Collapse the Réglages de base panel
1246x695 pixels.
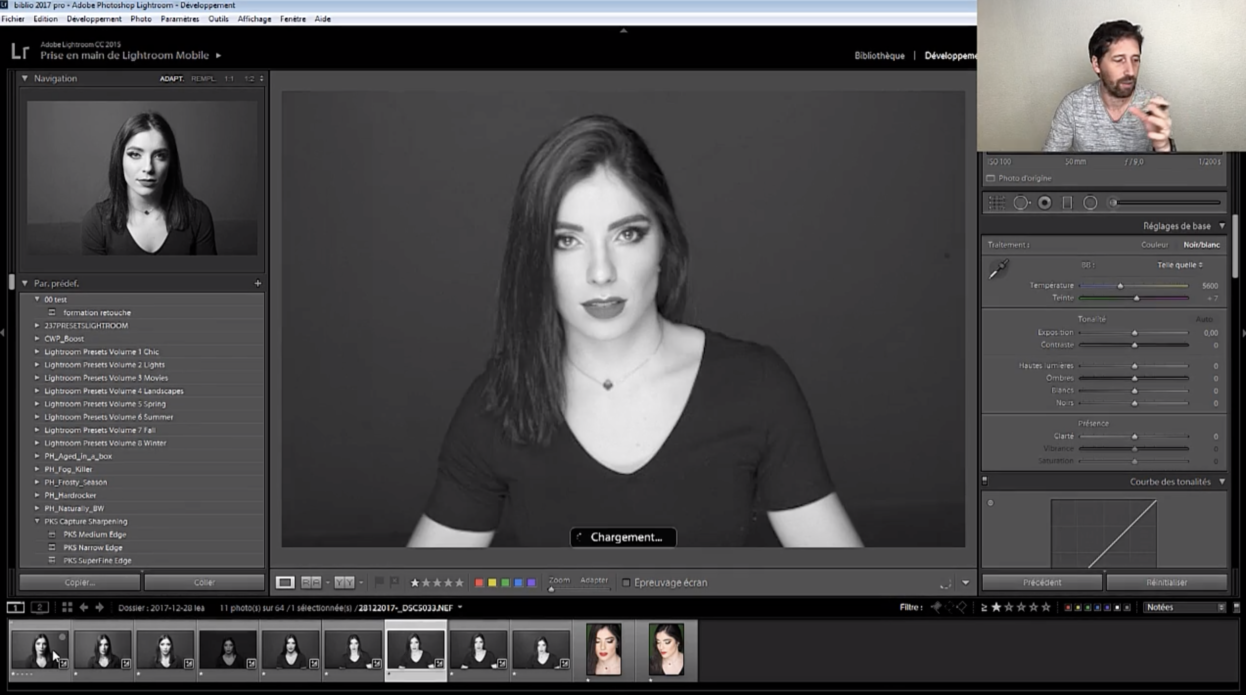tap(1222, 226)
